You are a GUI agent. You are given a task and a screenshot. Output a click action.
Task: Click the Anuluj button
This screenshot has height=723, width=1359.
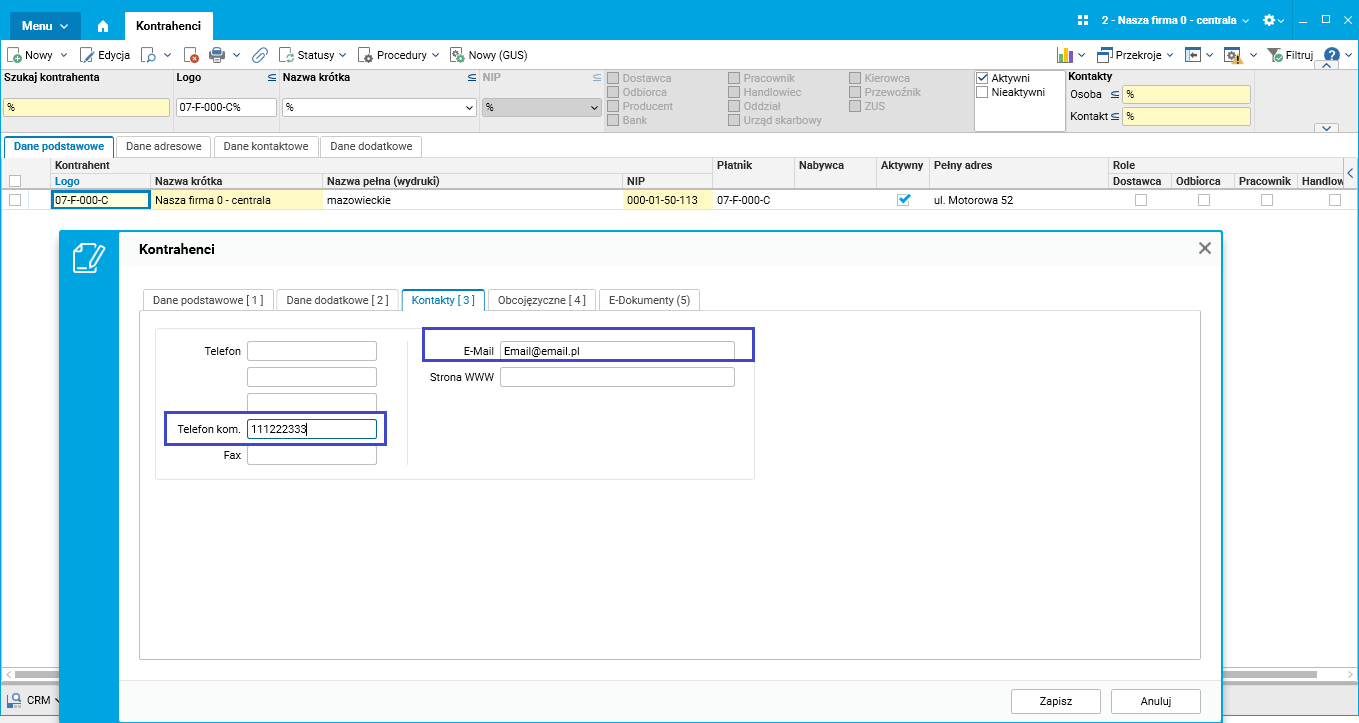point(1156,701)
